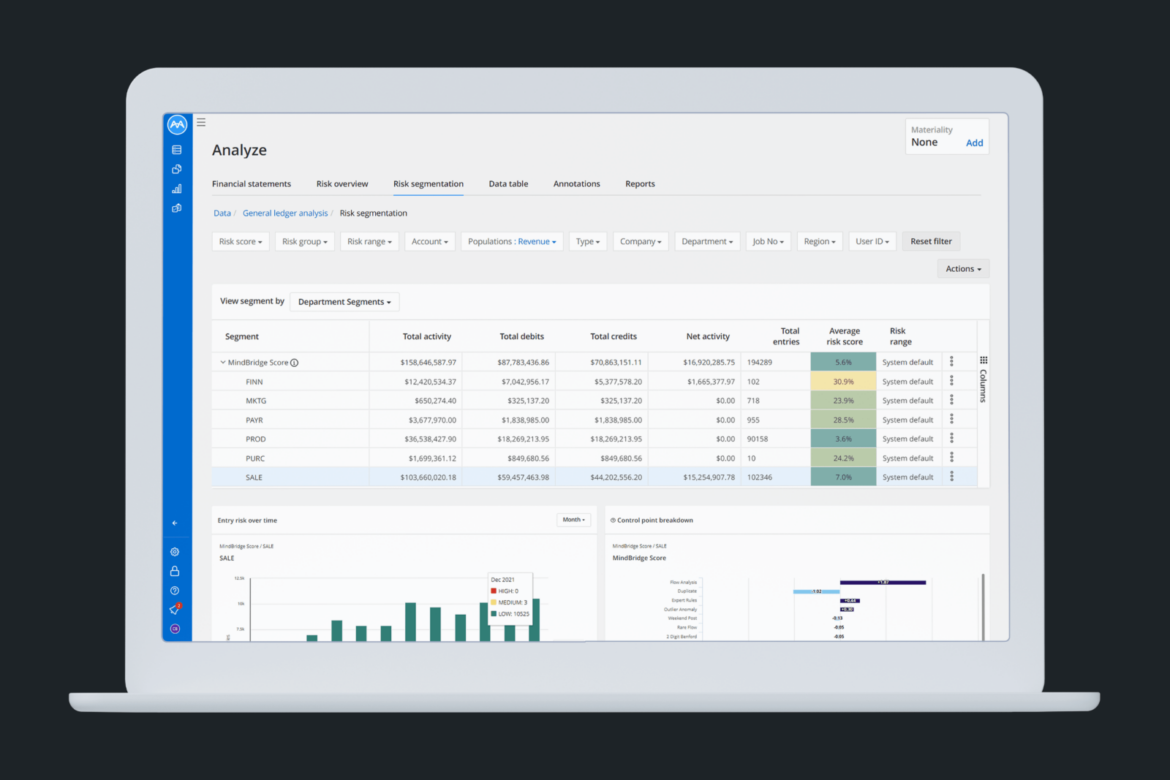Click the 5.6% average risk score cell
Viewport: 1170px width, 780px height.
843,362
